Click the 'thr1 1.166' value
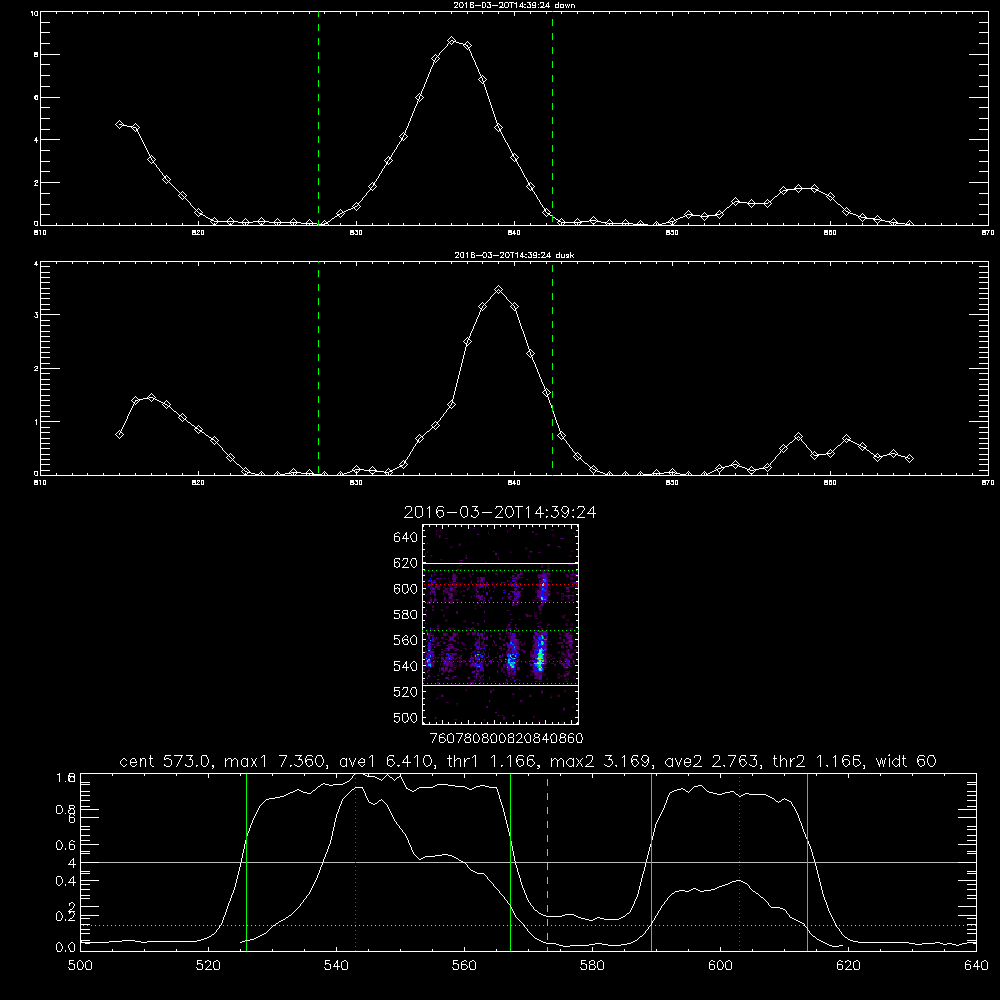The width and height of the screenshot is (1000, 1000). point(494,761)
